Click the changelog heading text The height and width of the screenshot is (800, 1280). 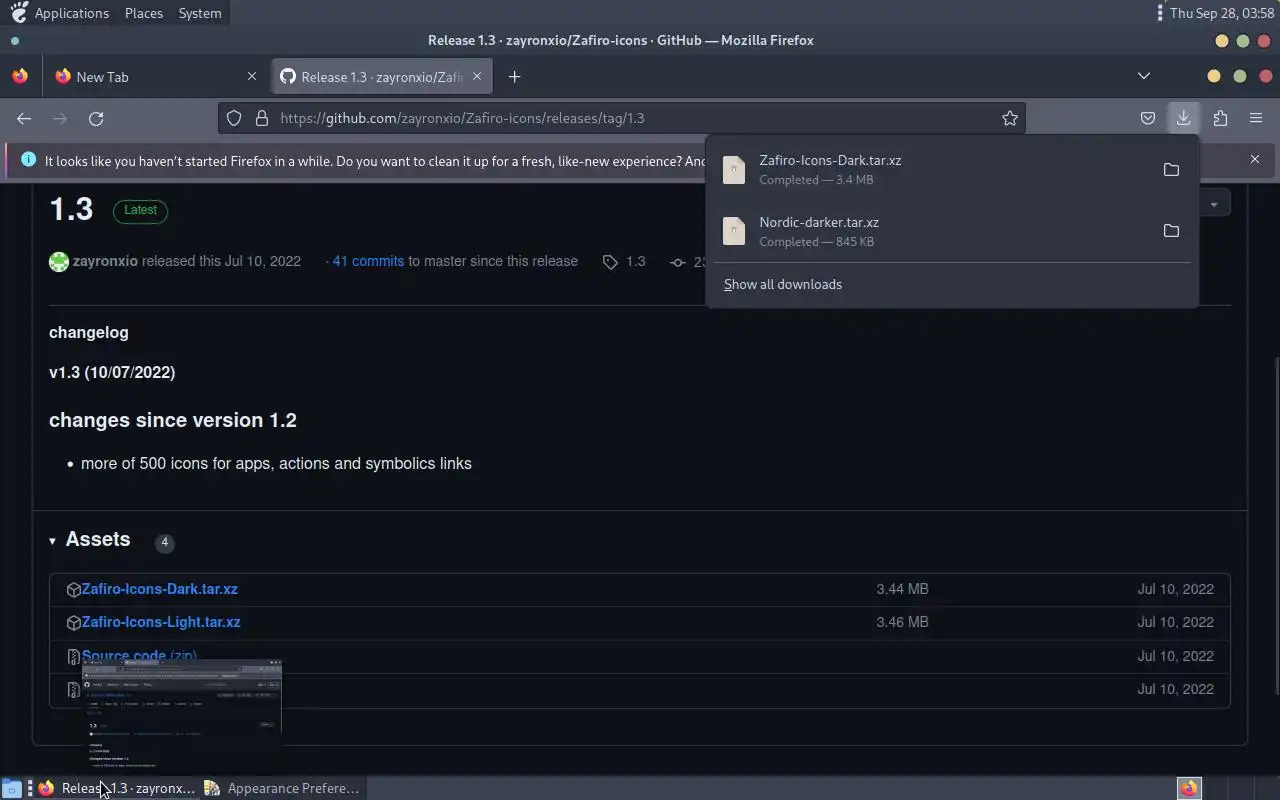(89, 332)
